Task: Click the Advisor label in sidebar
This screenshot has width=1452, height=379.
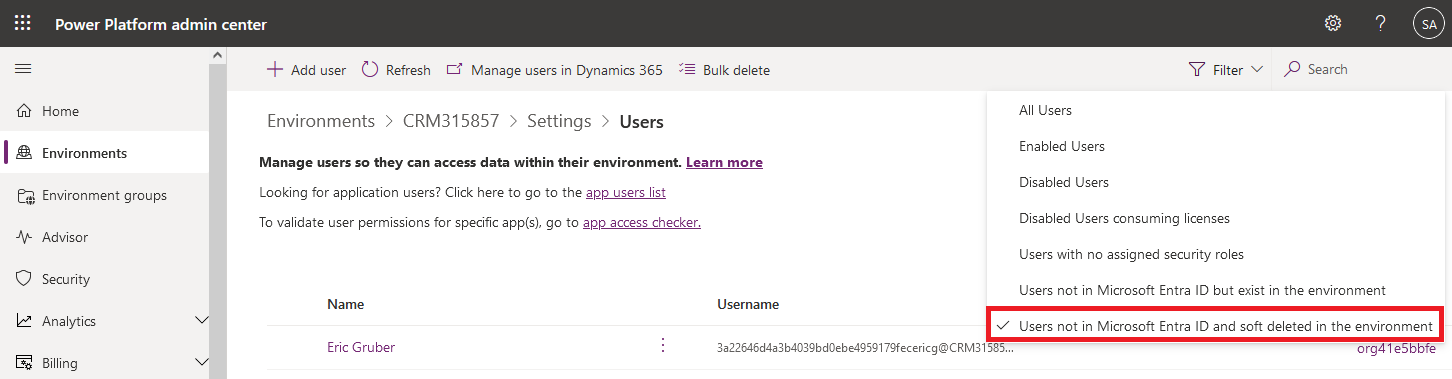Action: pos(65,237)
